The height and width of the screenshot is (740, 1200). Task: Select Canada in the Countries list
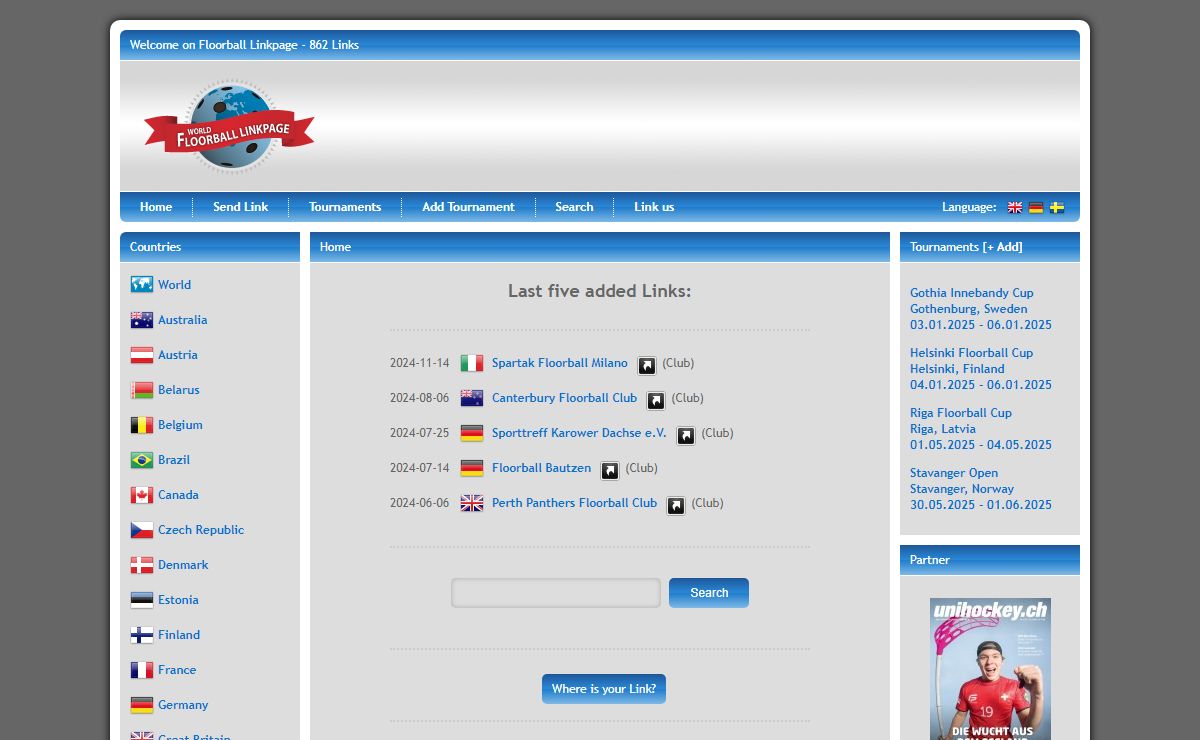(178, 495)
